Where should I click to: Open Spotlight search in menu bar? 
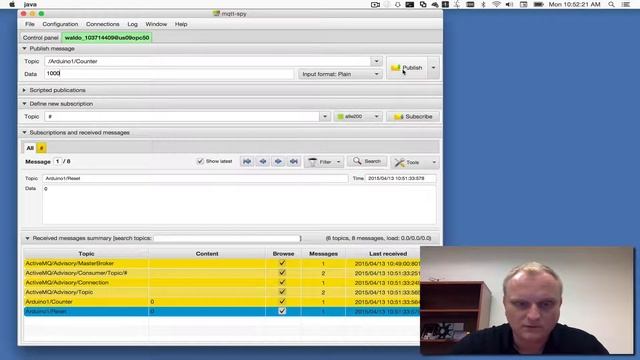coord(611,4)
